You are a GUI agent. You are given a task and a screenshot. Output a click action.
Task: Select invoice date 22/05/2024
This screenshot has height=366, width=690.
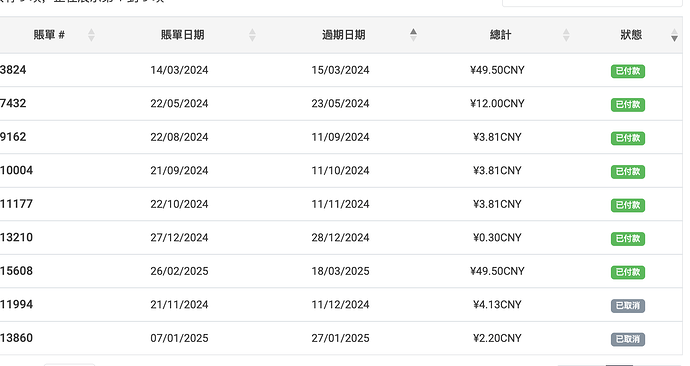[x=179, y=103]
